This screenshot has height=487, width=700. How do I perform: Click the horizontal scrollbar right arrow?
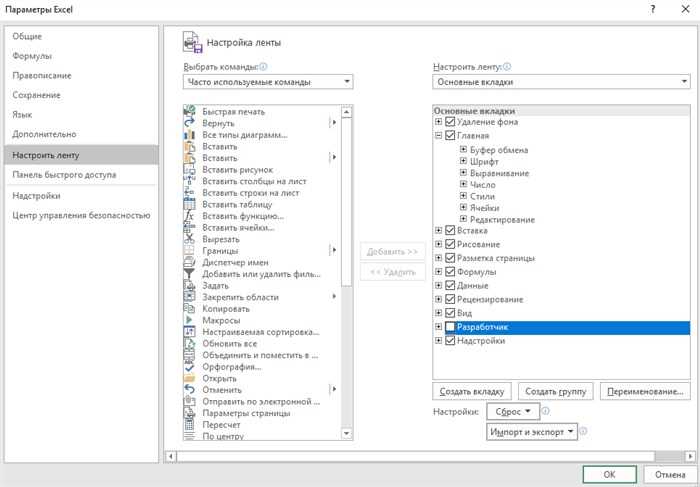coord(691,456)
